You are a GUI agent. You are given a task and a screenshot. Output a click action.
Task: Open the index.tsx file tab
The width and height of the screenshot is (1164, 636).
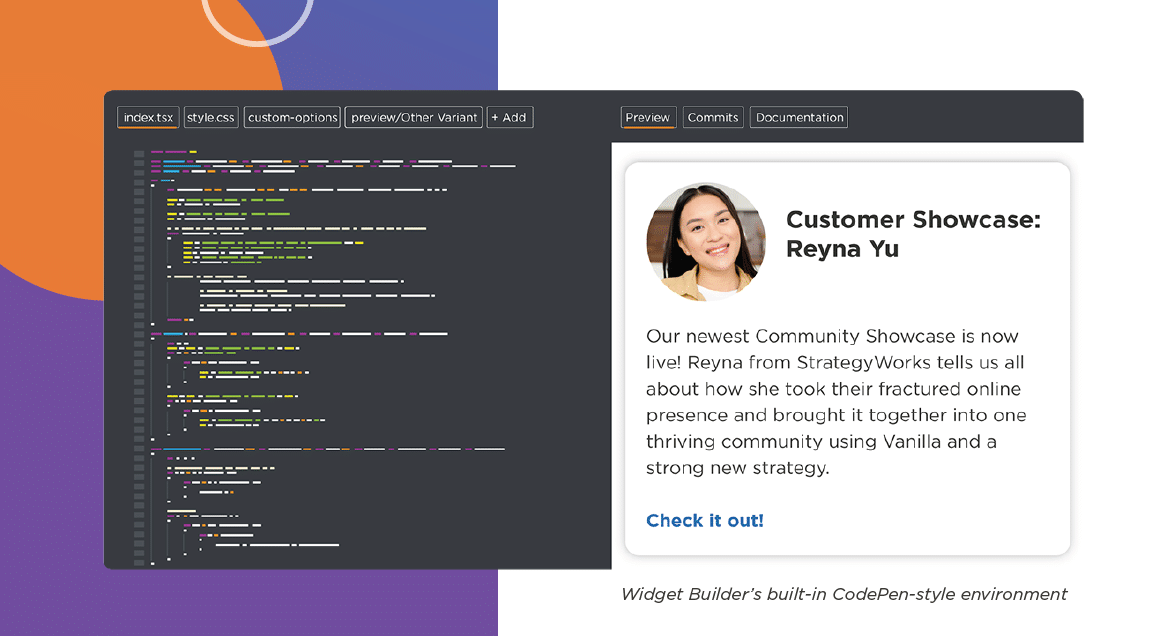pos(148,118)
